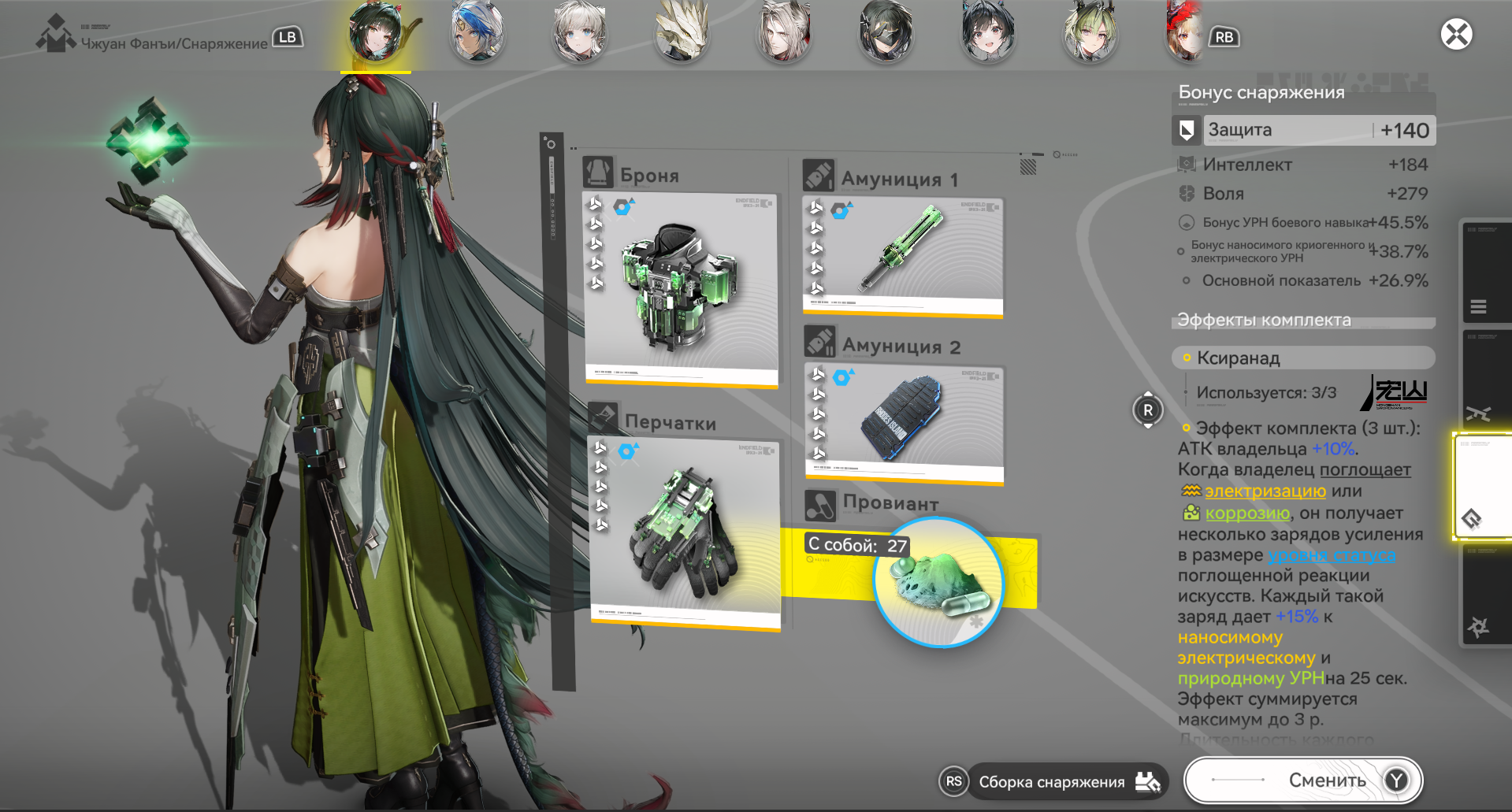Screen dimensions: 1512x812
Task: Click the LB previous character button
Action: point(288,37)
